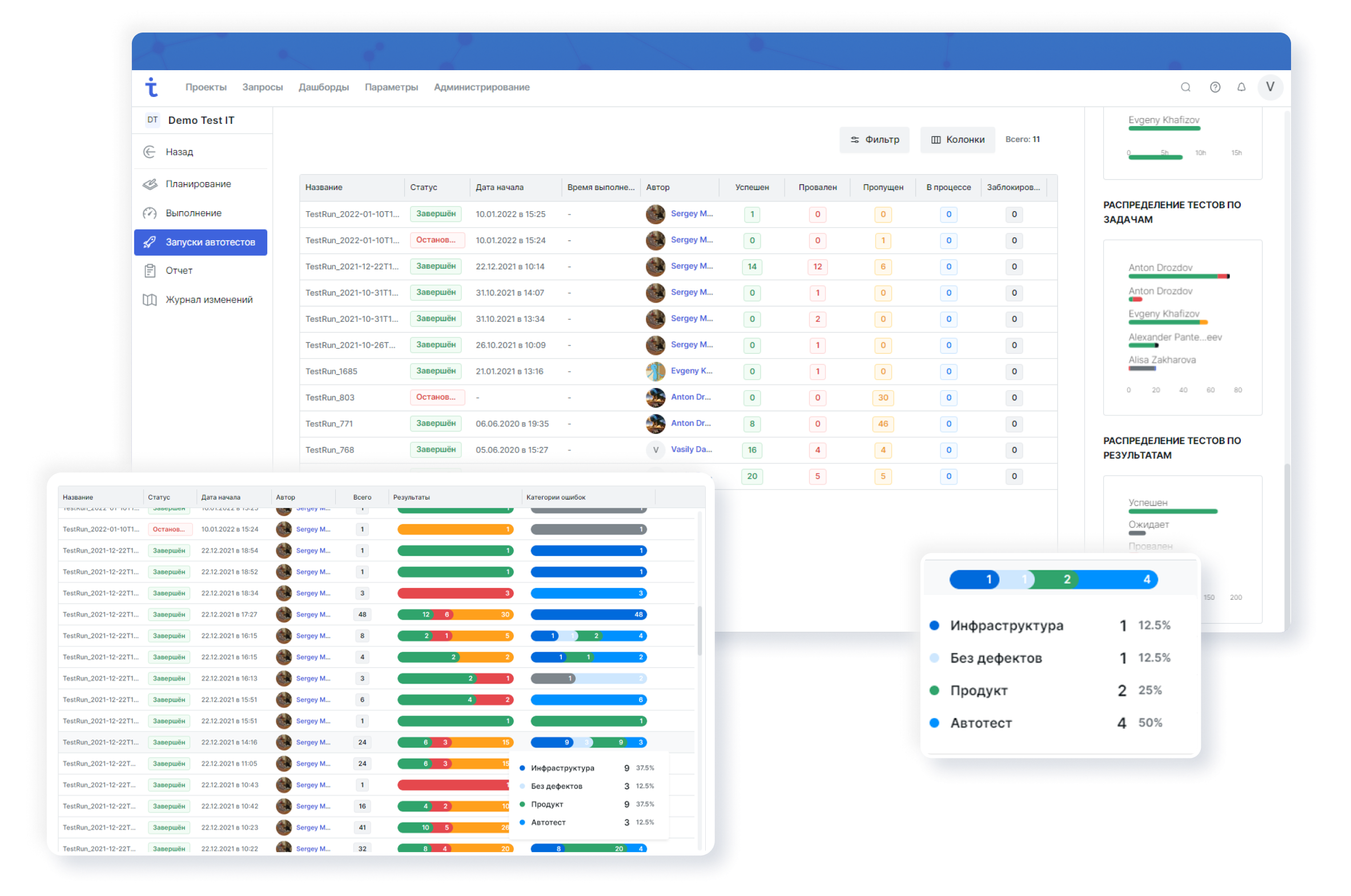Open Выполнение section in sidebar
This screenshot has height=896, width=1351.
click(x=193, y=213)
